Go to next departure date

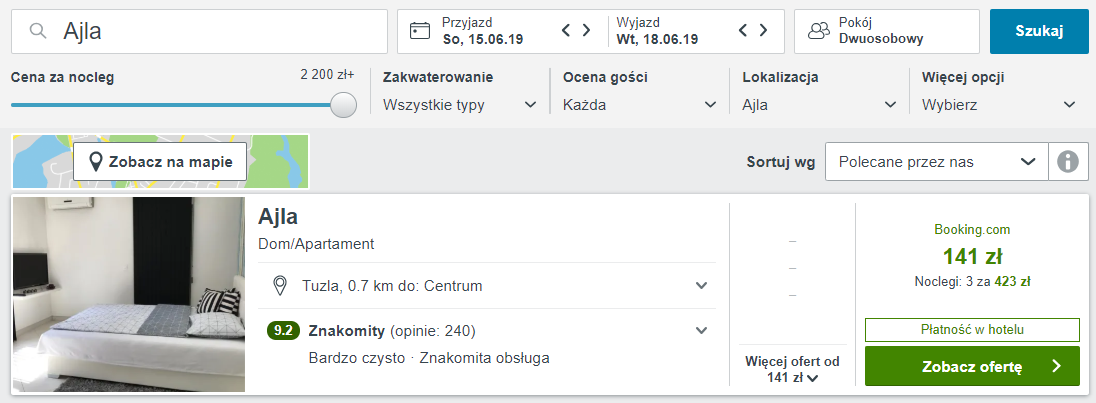click(x=764, y=31)
